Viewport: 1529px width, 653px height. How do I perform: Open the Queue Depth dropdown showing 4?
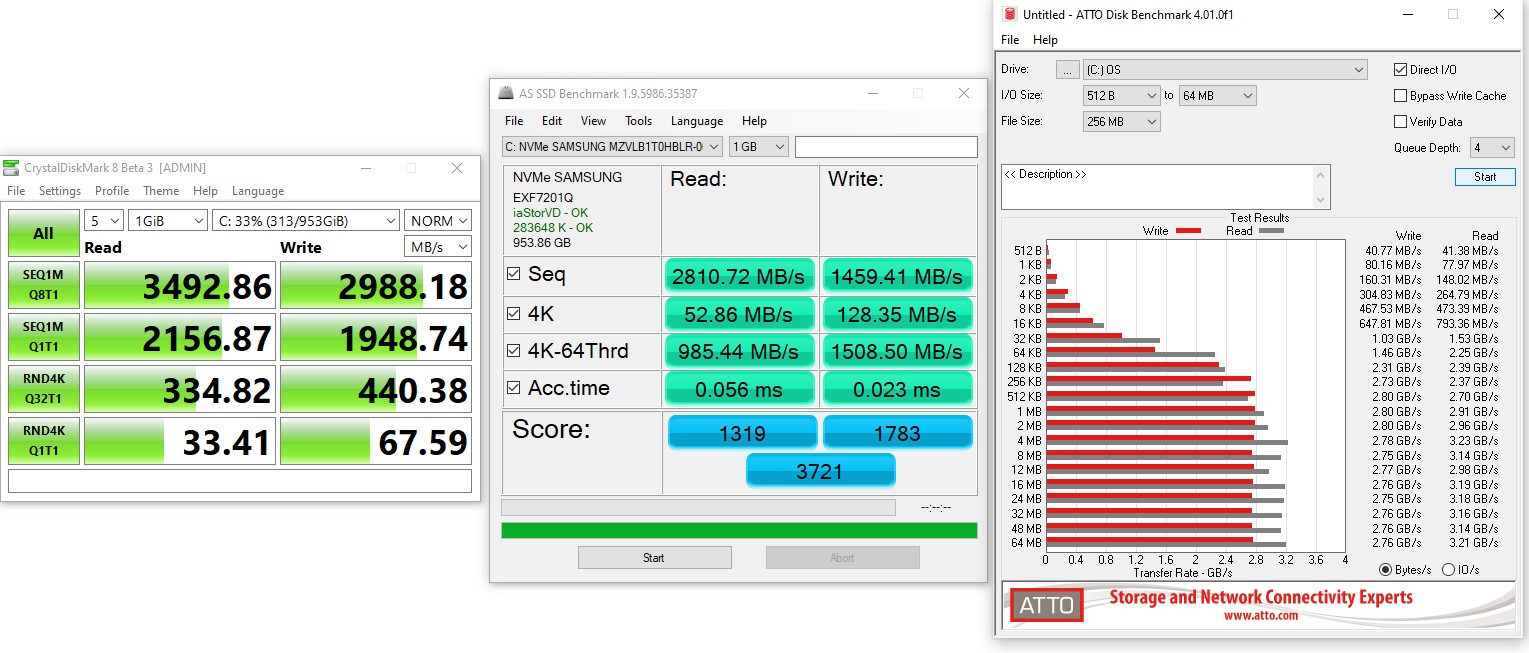[x=1492, y=148]
